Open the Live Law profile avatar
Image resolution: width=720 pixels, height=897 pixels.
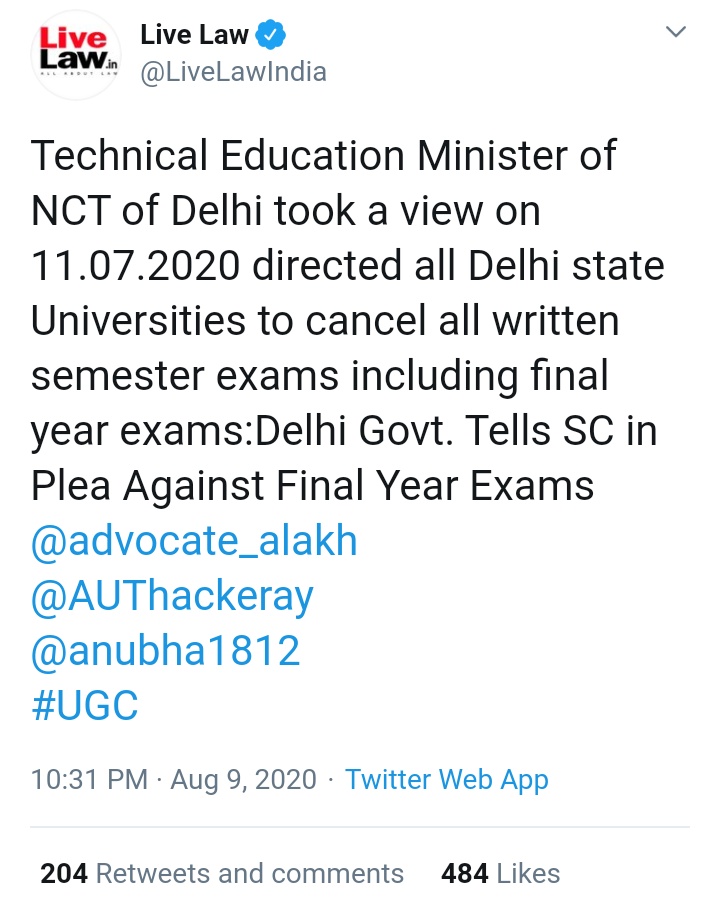[72, 53]
